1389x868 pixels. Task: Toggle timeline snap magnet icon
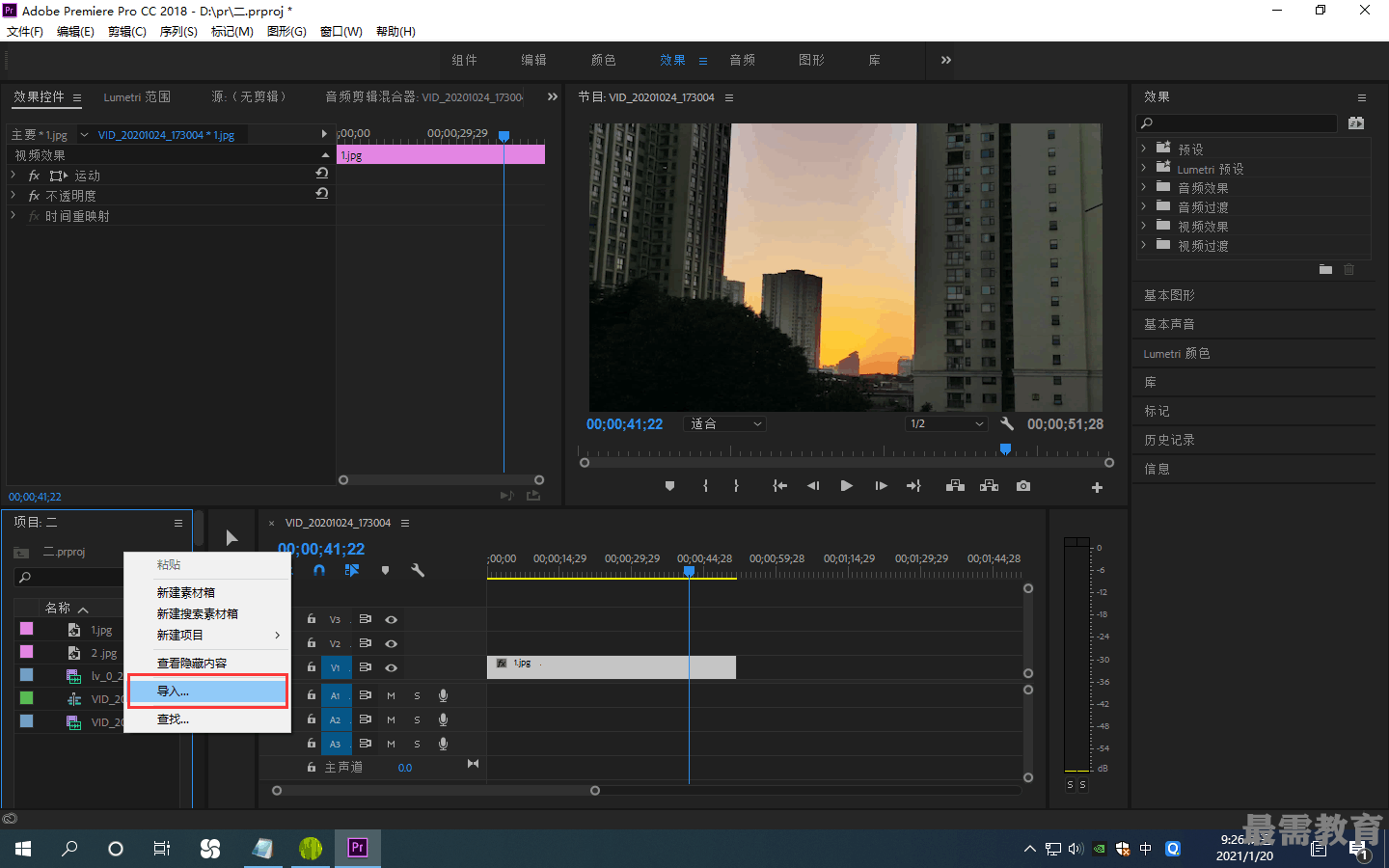pyautogui.click(x=319, y=570)
